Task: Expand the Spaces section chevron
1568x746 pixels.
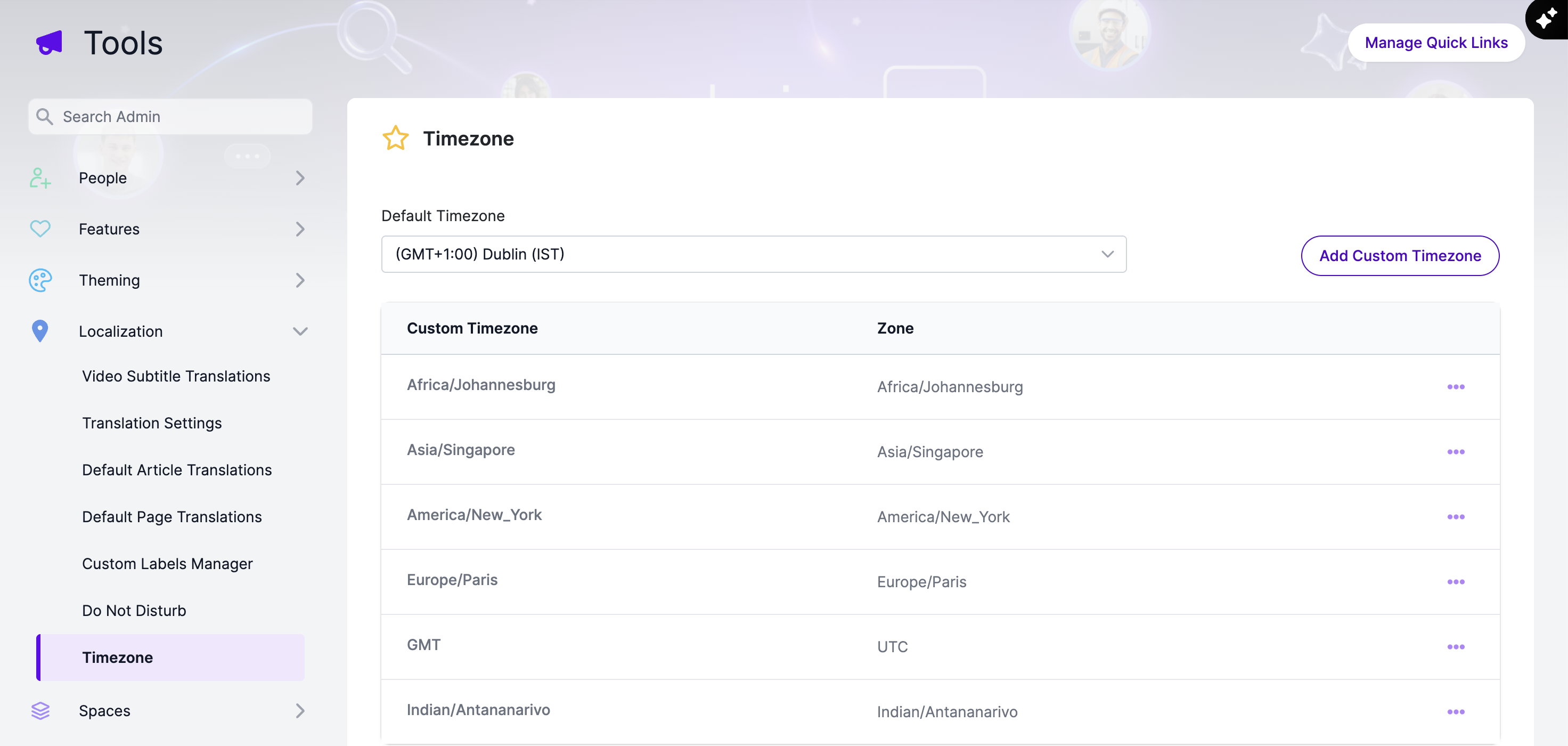Action: click(300, 711)
